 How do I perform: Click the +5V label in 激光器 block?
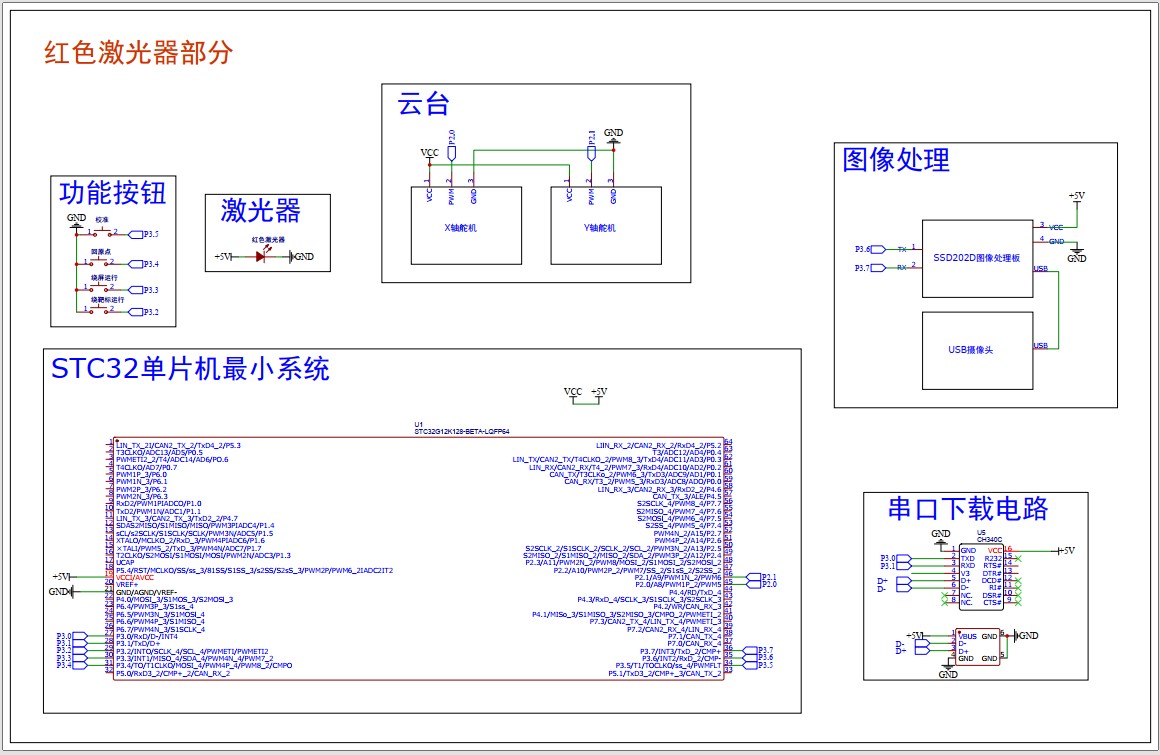223,257
